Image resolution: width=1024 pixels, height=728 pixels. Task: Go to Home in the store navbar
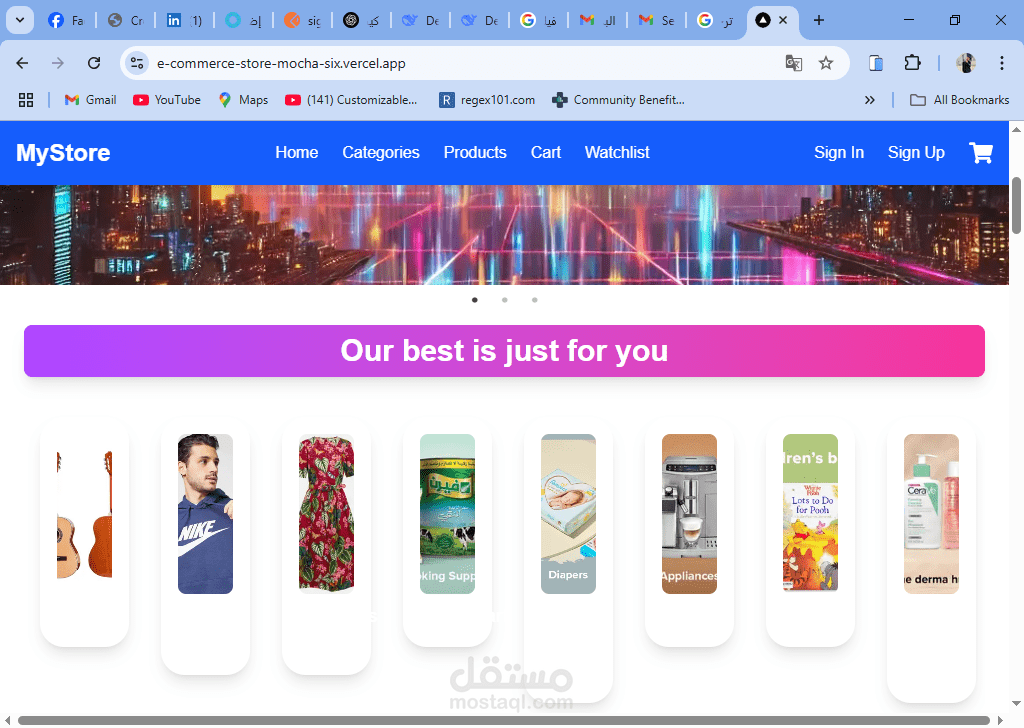296,153
